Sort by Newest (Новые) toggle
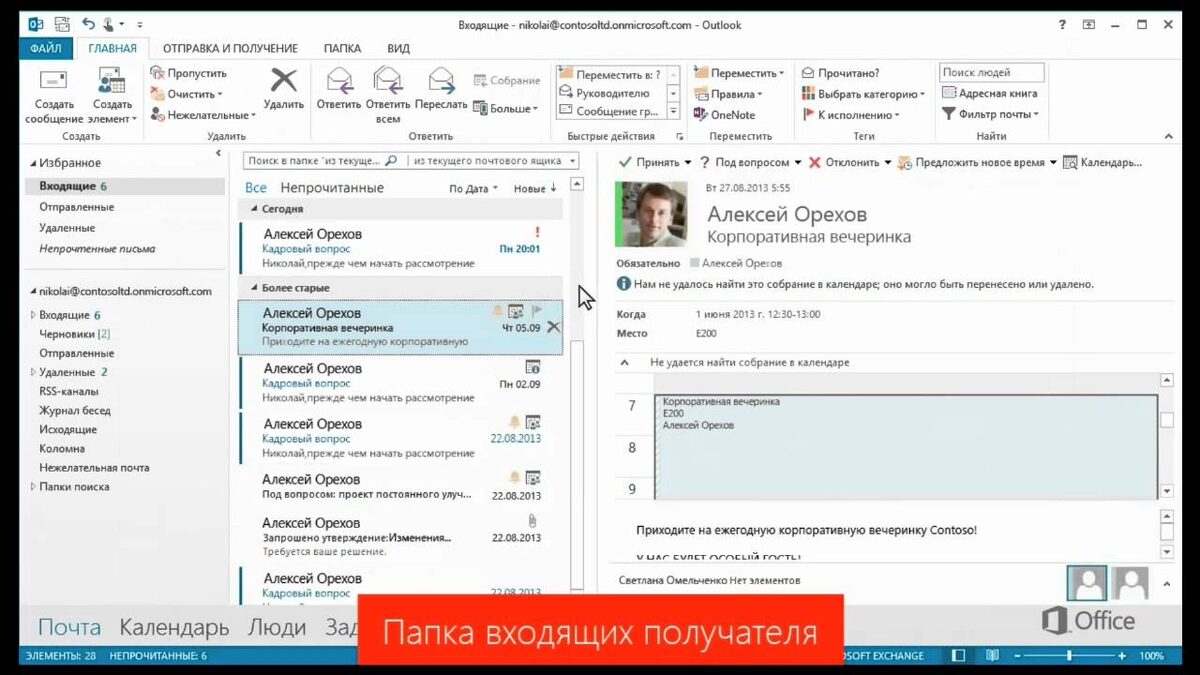The image size is (1200, 675). click(x=535, y=188)
